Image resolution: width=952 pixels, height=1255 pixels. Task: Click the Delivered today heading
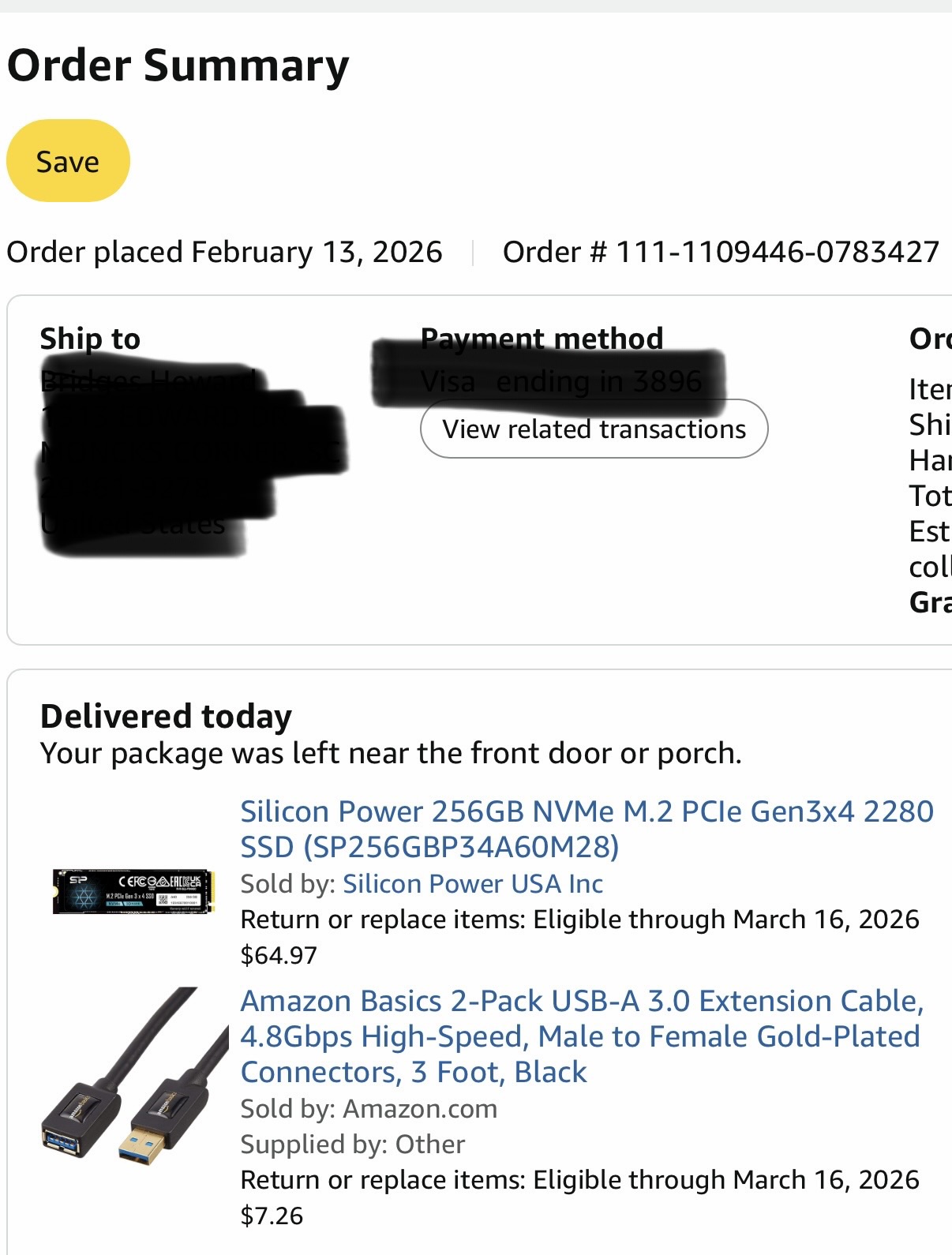(166, 716)
